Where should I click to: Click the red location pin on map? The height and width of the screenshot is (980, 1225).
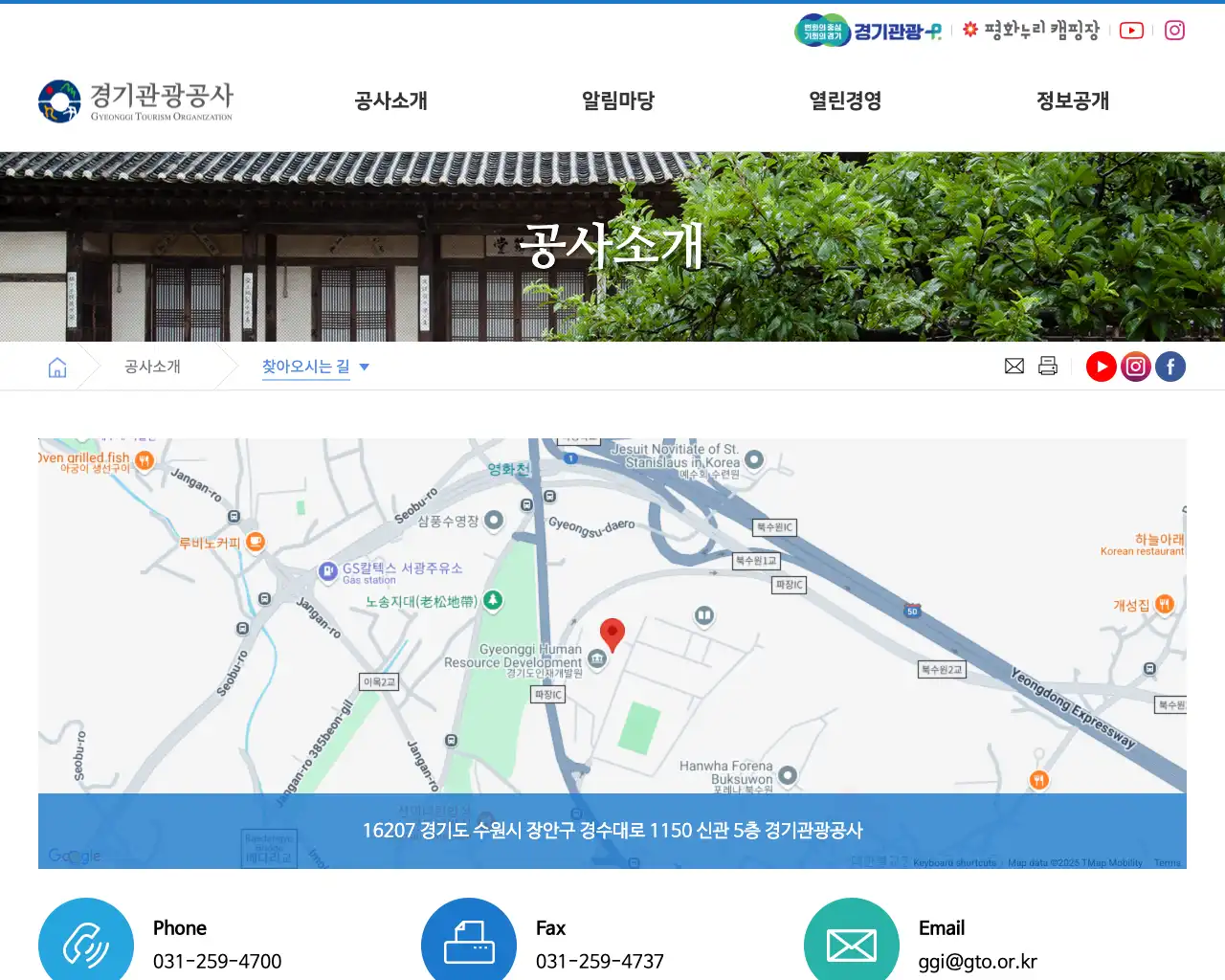pyautogui.click(x=612, y=635)
